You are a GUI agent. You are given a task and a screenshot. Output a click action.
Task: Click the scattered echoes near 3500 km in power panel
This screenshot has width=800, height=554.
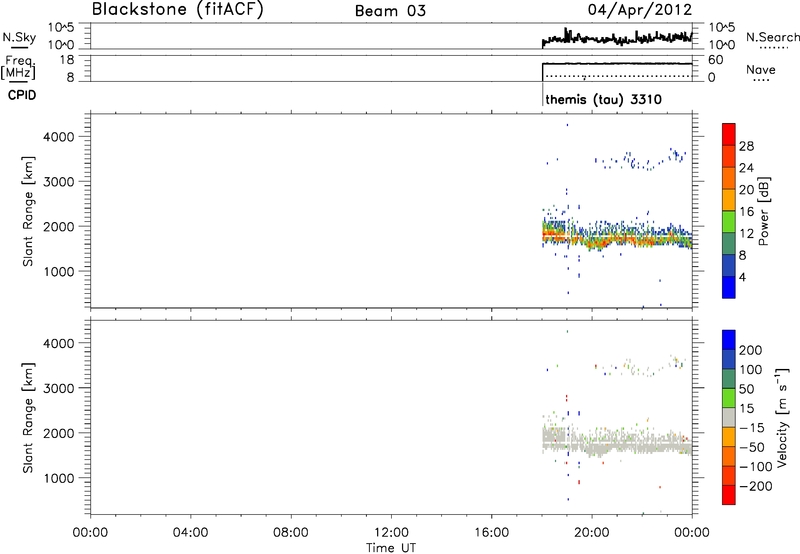tap(640, 161)
